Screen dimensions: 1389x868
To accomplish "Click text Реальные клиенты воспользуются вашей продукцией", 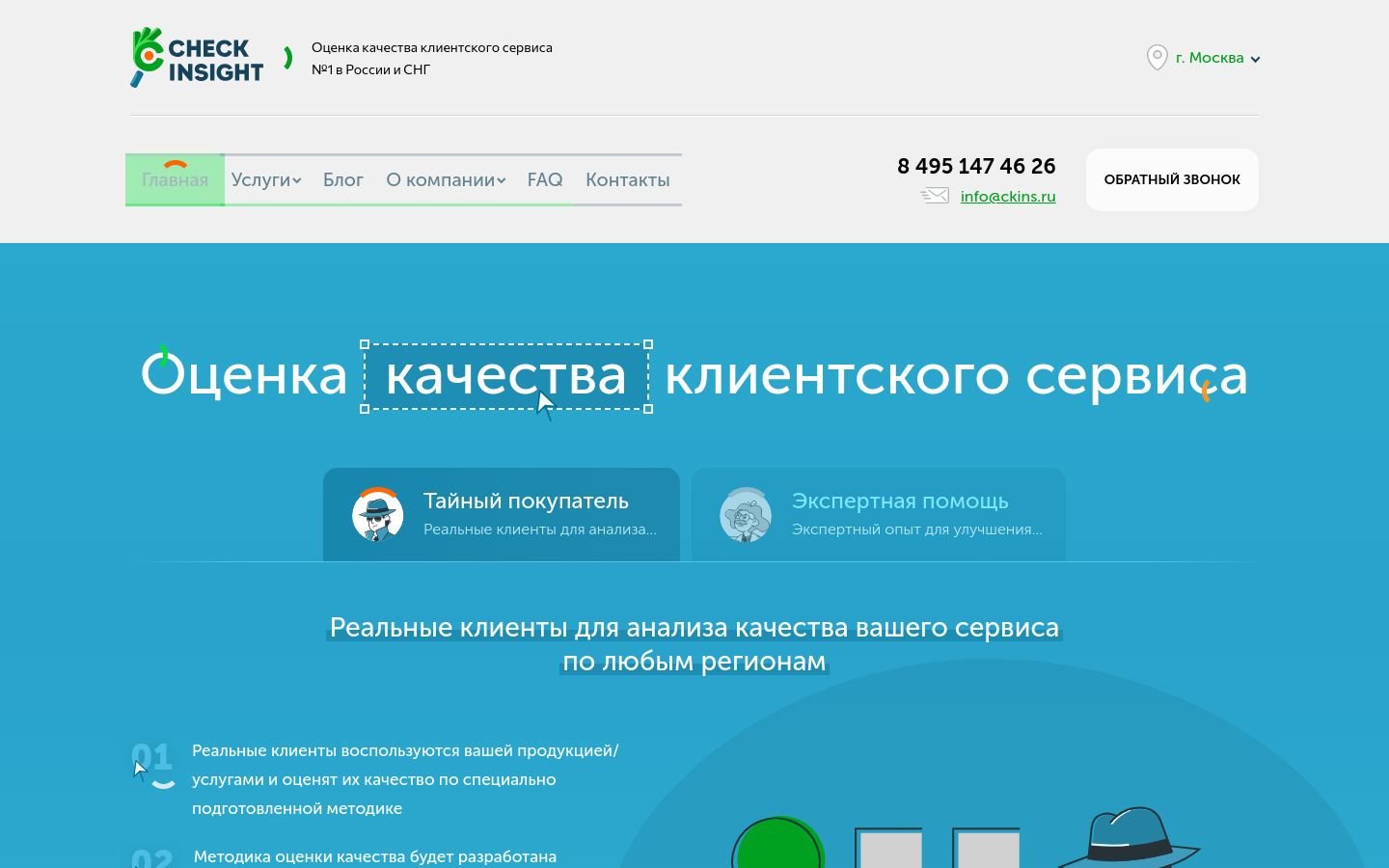I will [x=403, y=750].
